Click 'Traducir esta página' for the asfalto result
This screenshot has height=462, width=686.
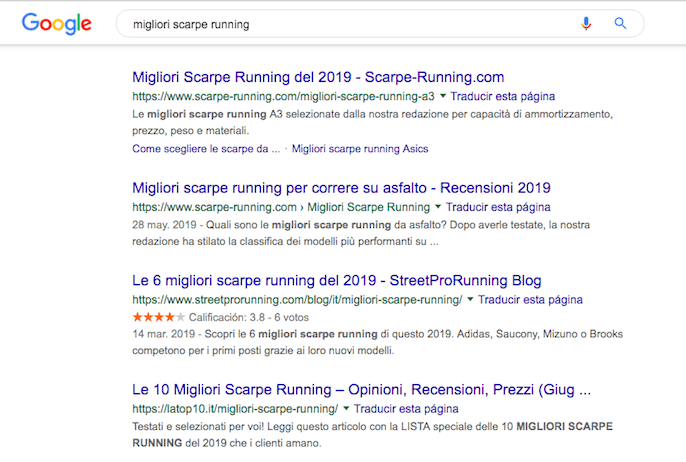click(x=498, y=207)
